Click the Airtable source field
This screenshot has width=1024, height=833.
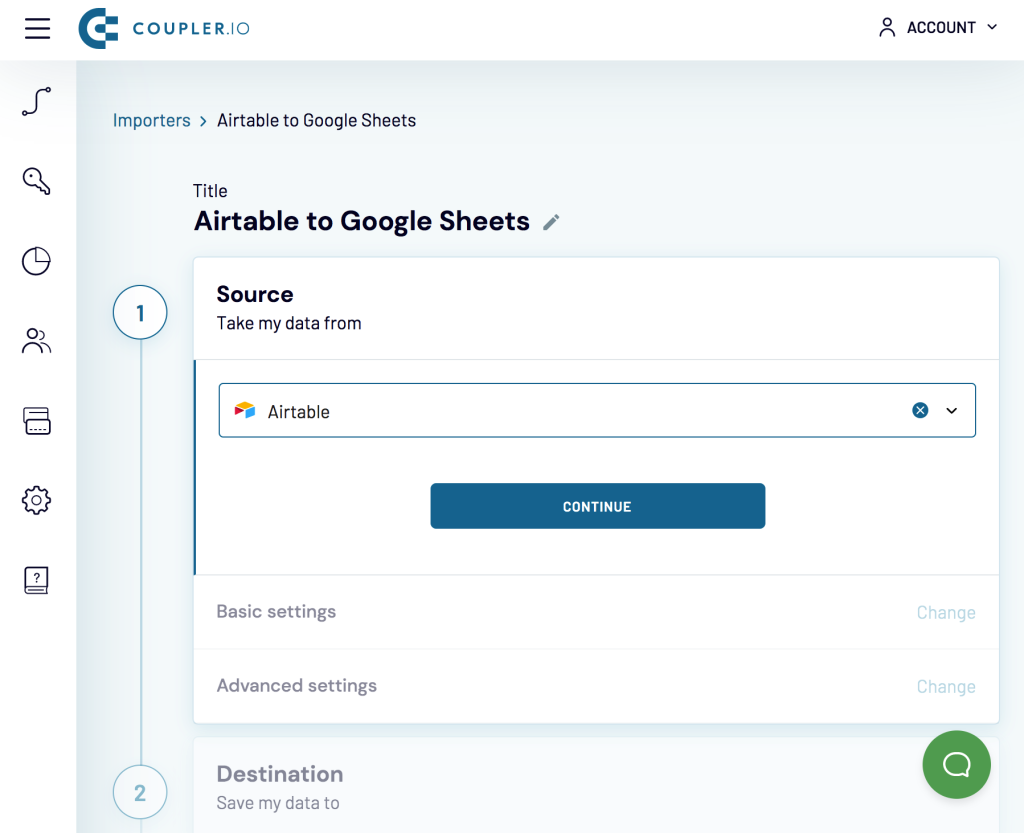tap(597, 410)
